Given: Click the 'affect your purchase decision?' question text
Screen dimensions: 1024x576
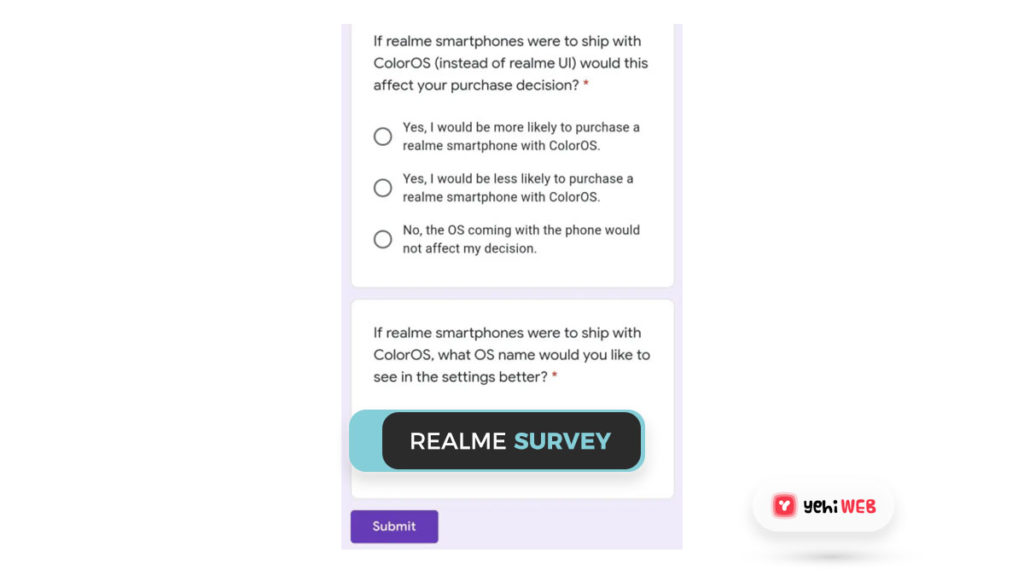Looking at the screenshot, I should [476, 86].
